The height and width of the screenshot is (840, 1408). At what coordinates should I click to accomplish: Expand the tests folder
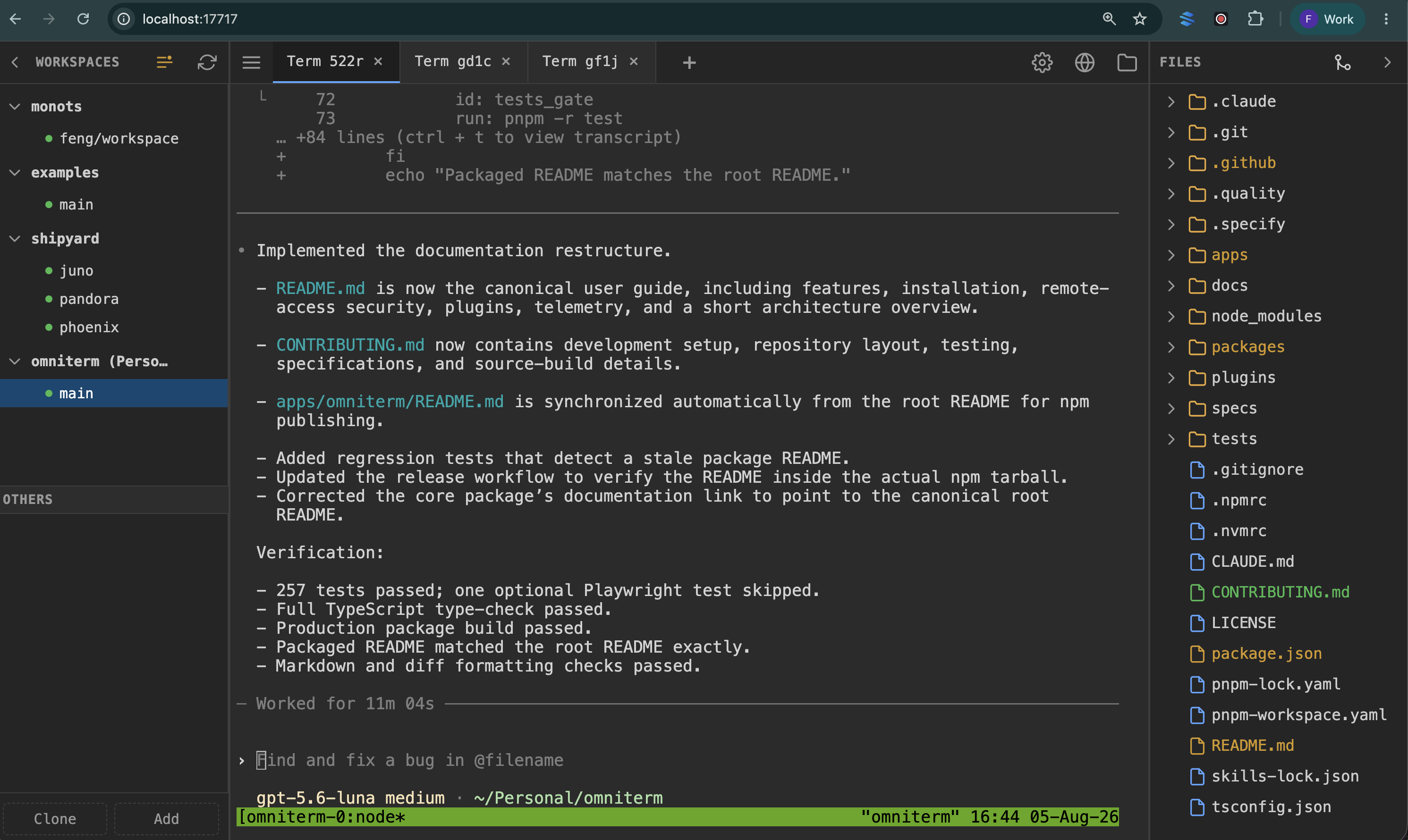(1171, 439)
